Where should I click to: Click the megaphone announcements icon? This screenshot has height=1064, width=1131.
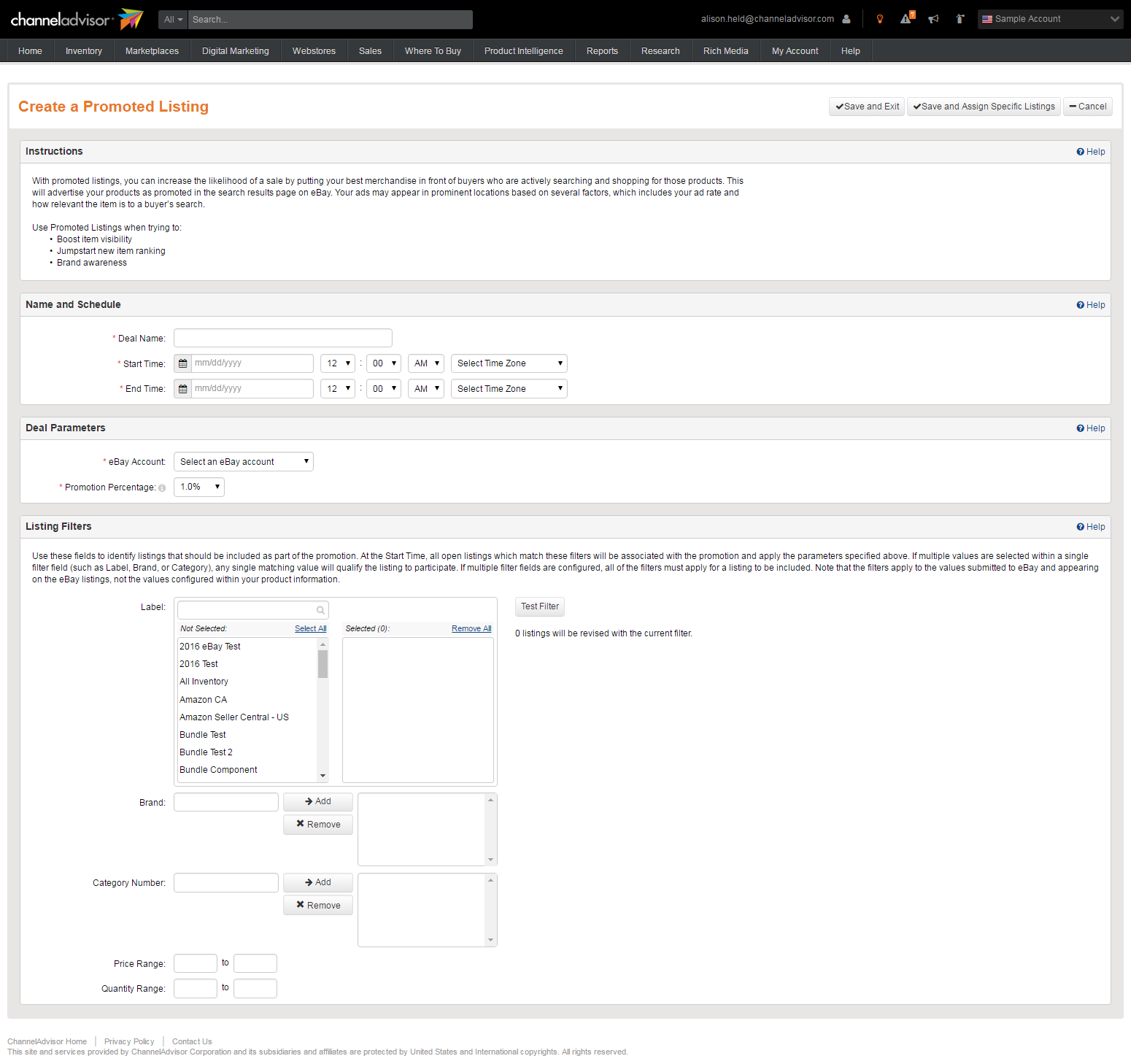click(933, 19)
